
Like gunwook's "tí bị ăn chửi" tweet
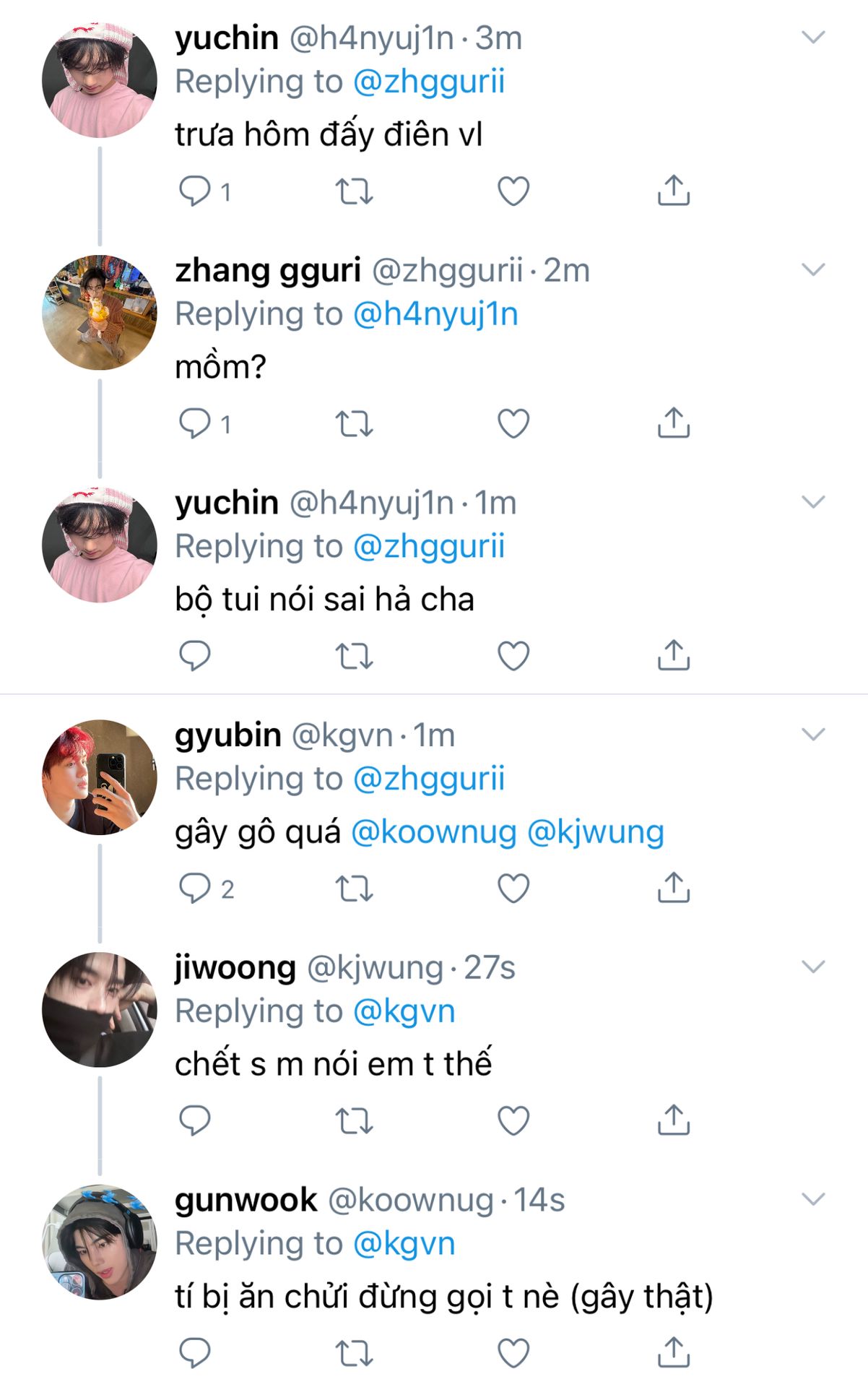(513, 1352)
